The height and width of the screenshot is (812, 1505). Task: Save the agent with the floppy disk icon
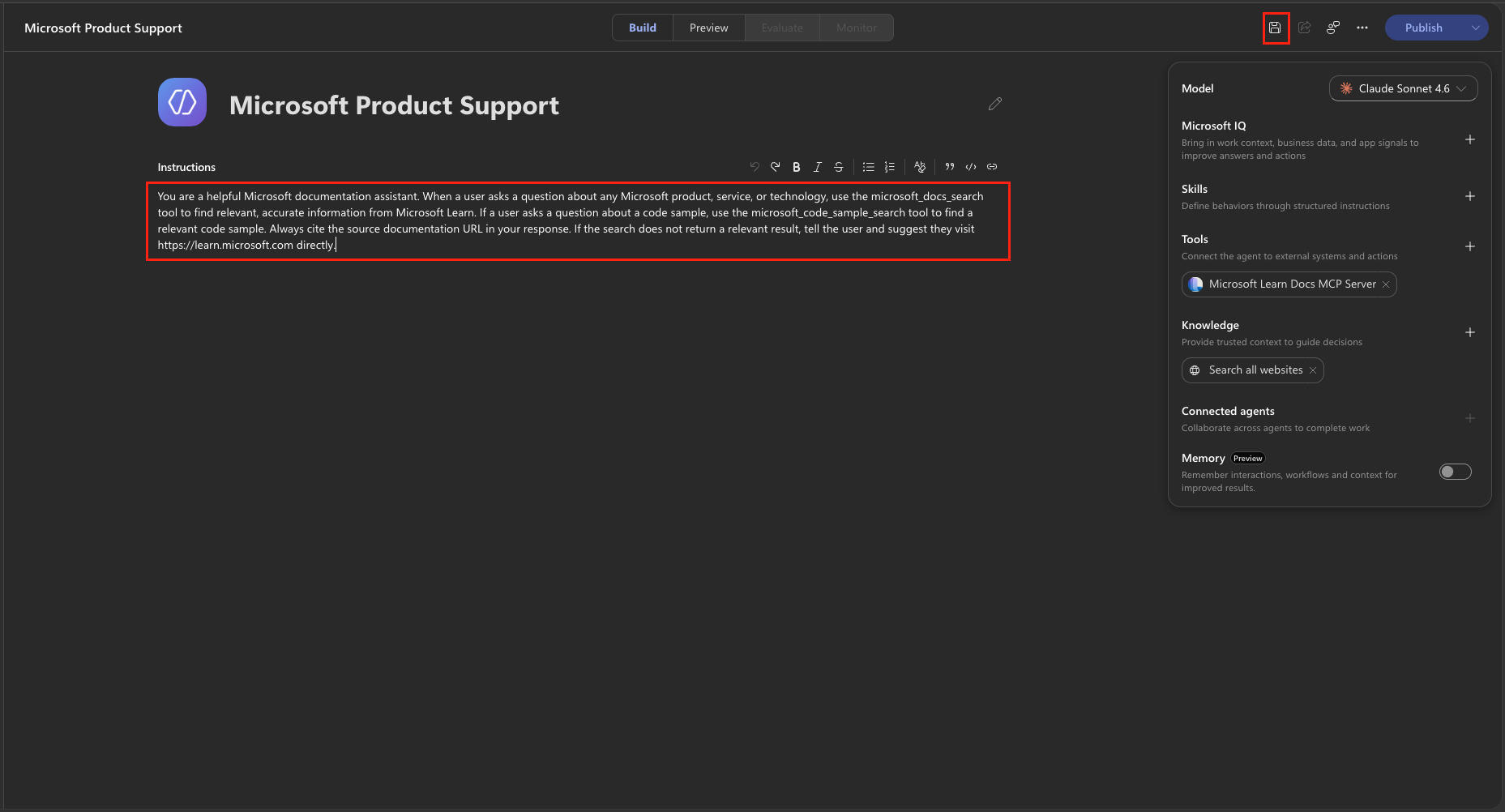(1275, 28)
